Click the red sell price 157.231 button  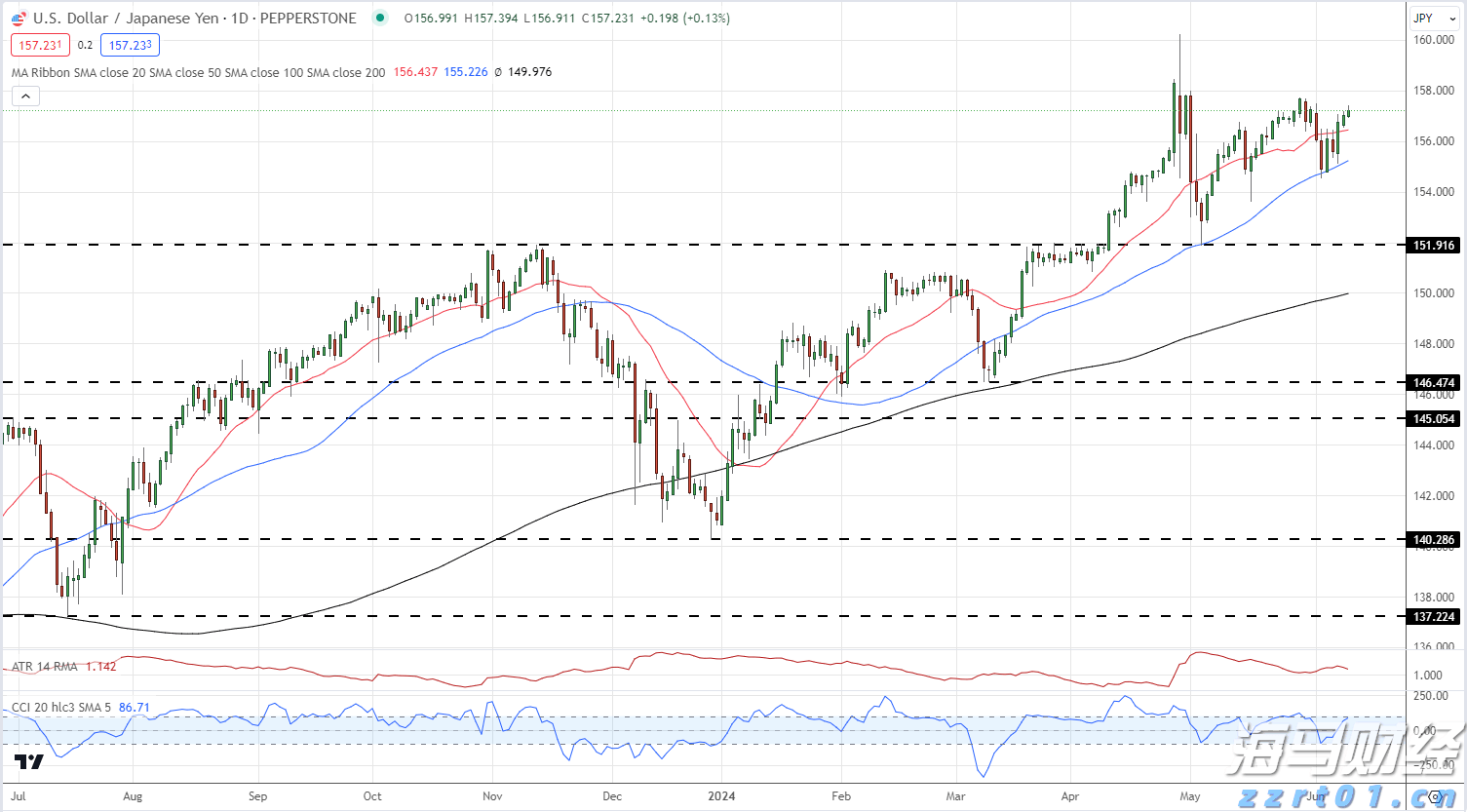(x=41, y=45)
